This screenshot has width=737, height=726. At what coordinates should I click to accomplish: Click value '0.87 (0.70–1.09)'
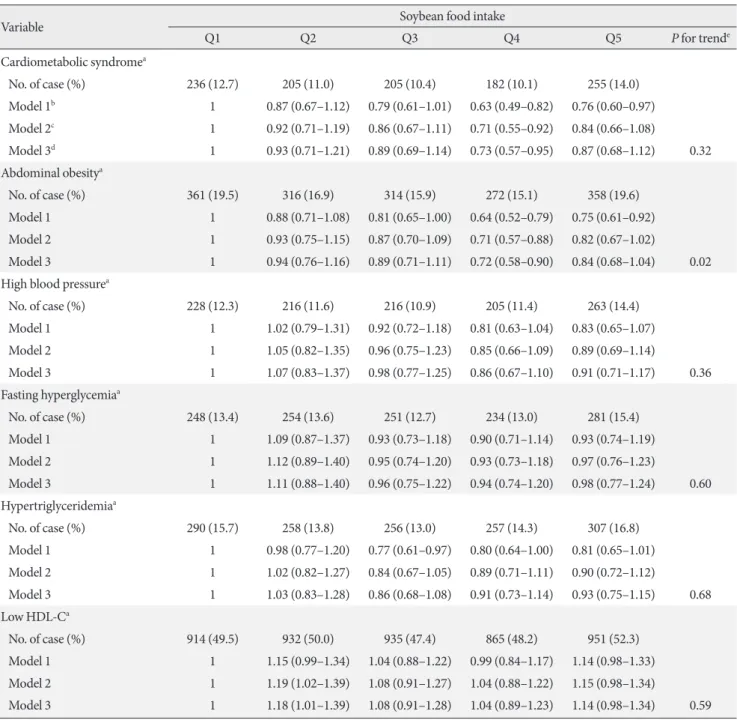pos(409,239)
